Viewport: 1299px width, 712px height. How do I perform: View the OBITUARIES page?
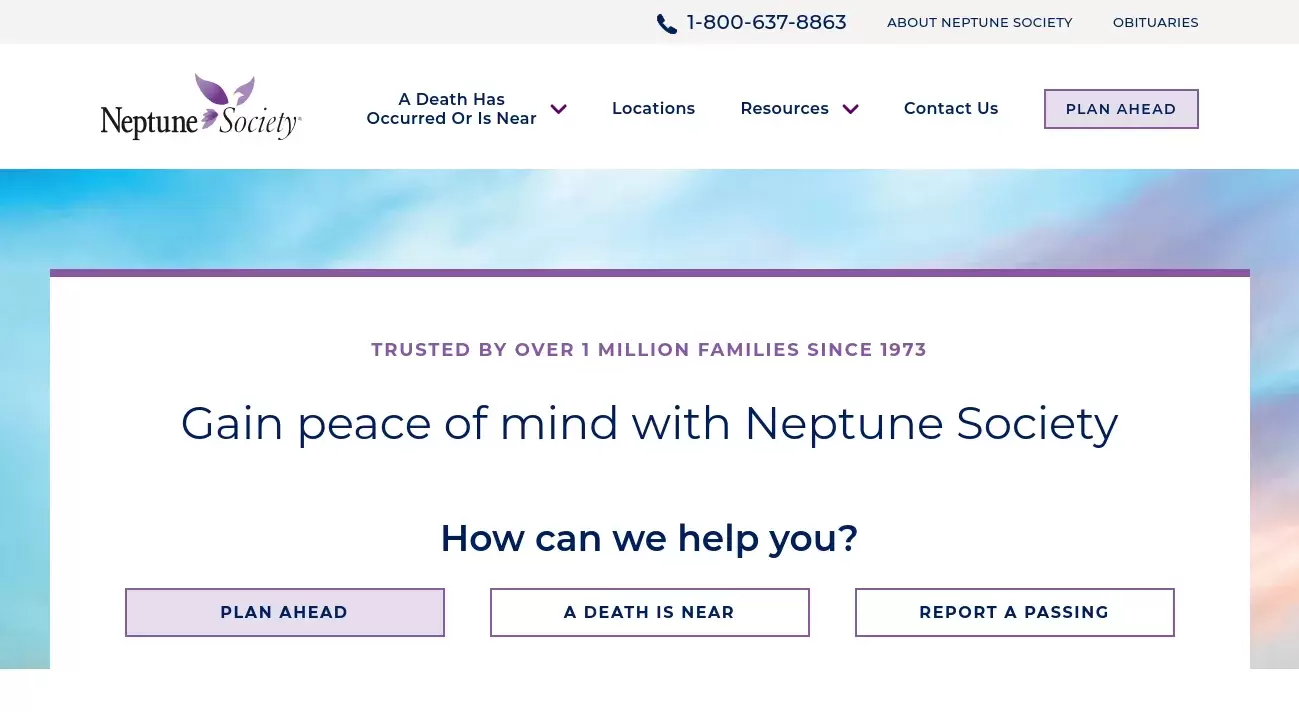[1155, 22]
